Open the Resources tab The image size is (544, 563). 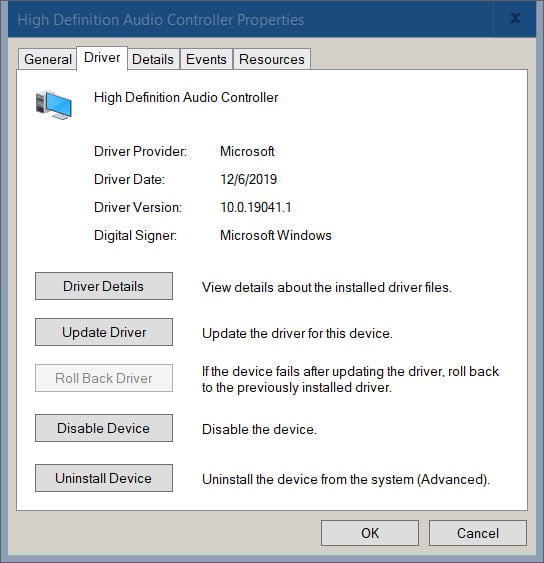pyautogui.click(x=272, y=59)
